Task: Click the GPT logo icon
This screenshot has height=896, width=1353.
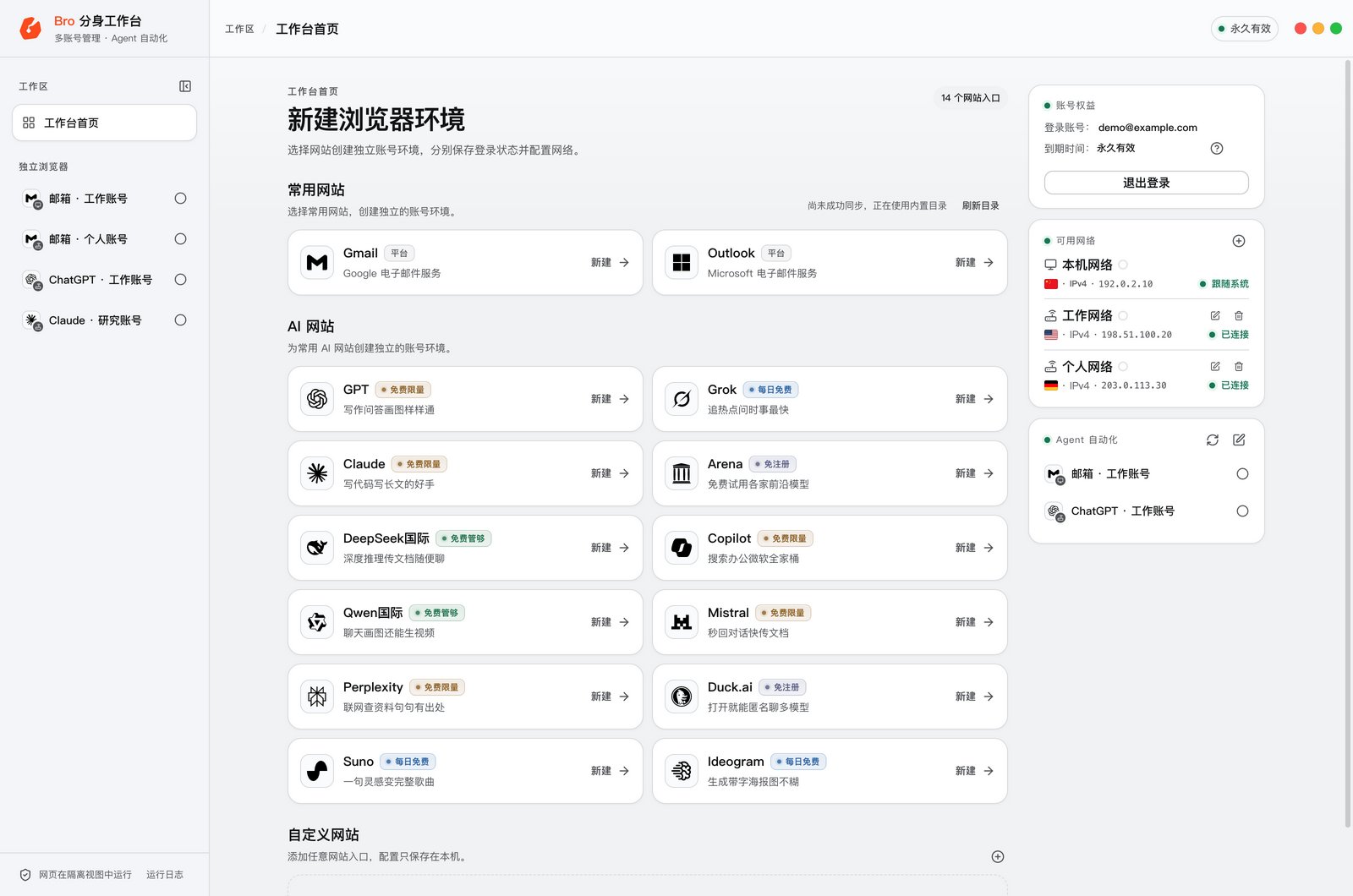Action: [x=317, y=399]
